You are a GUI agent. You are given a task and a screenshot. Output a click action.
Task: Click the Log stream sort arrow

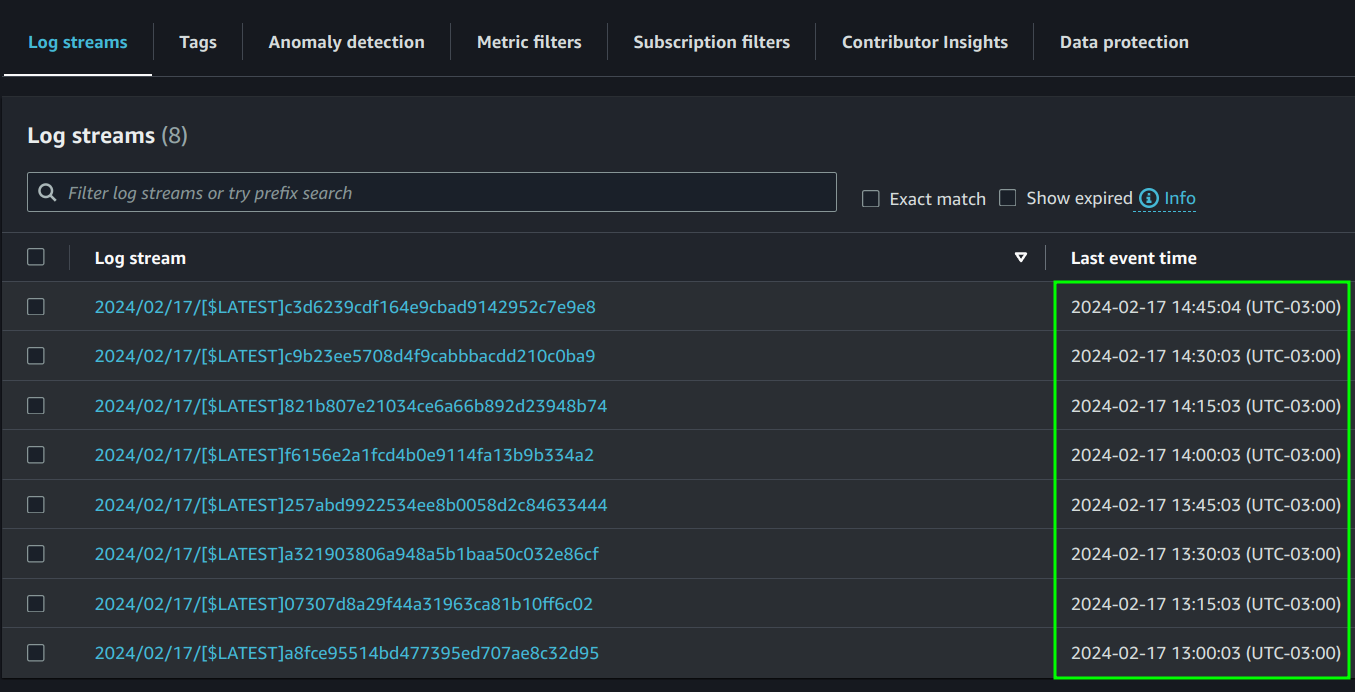point(1021,257)
